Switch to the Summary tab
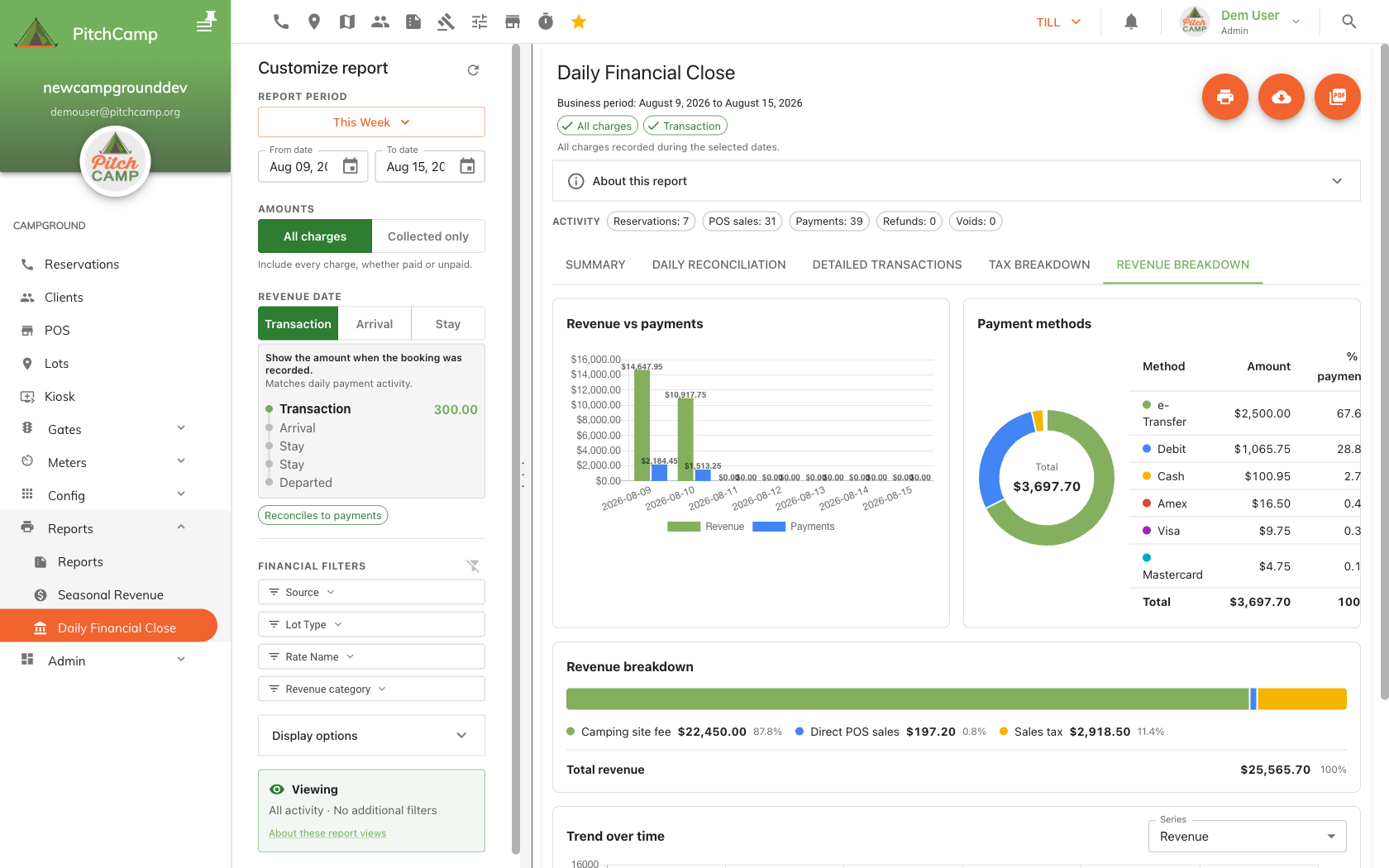This screenshot has width=1389, height=868. (x=595, y=265)
